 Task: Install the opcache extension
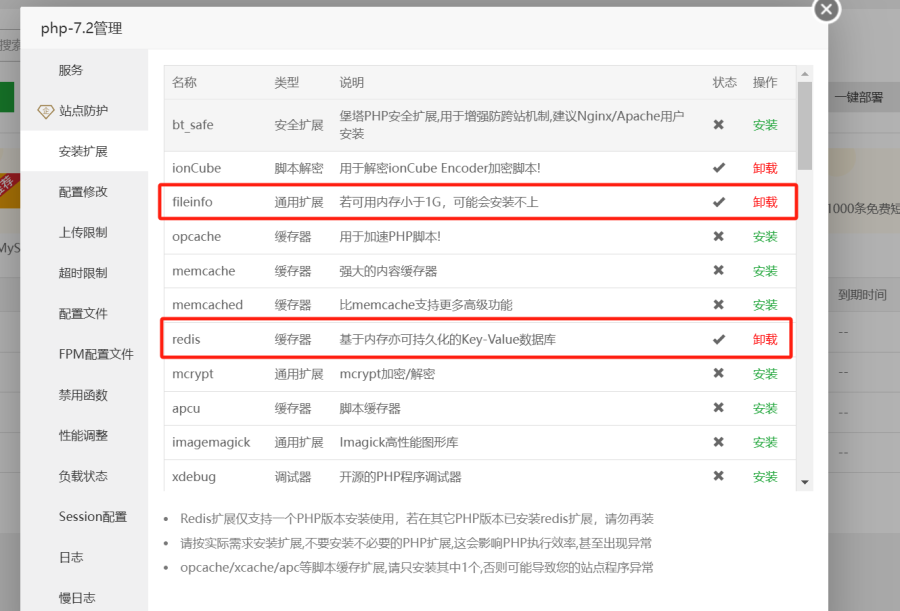click(x=764, y=236)
